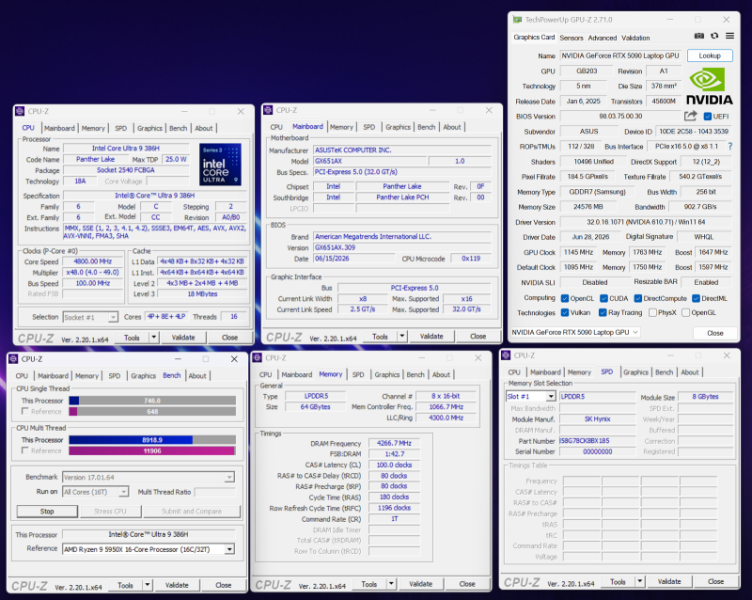
Task: Click the Bus Interface question mark in GPU-Z
Action: tap(730, 146)
